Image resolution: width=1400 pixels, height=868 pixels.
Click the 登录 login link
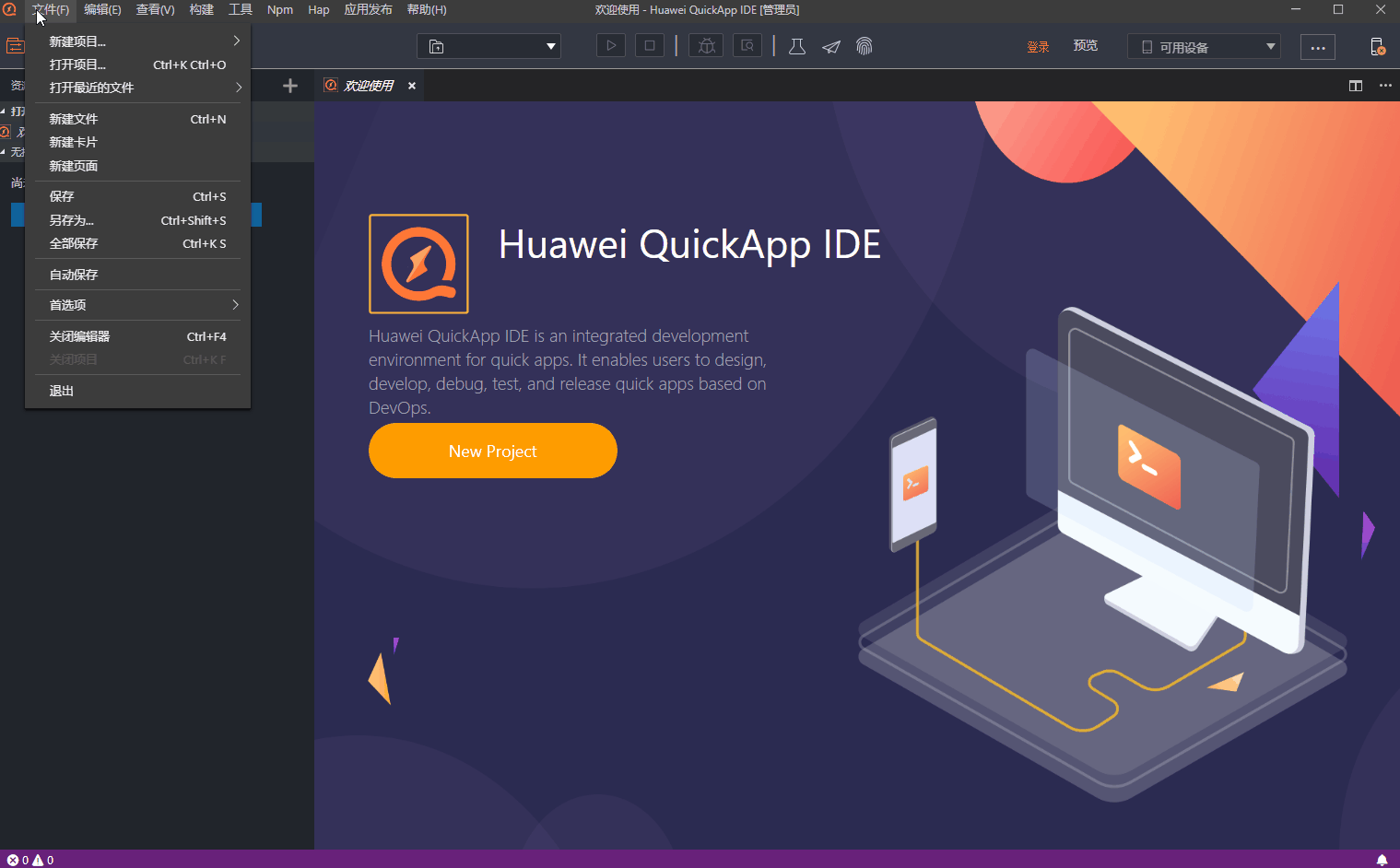click(1038, 47)
